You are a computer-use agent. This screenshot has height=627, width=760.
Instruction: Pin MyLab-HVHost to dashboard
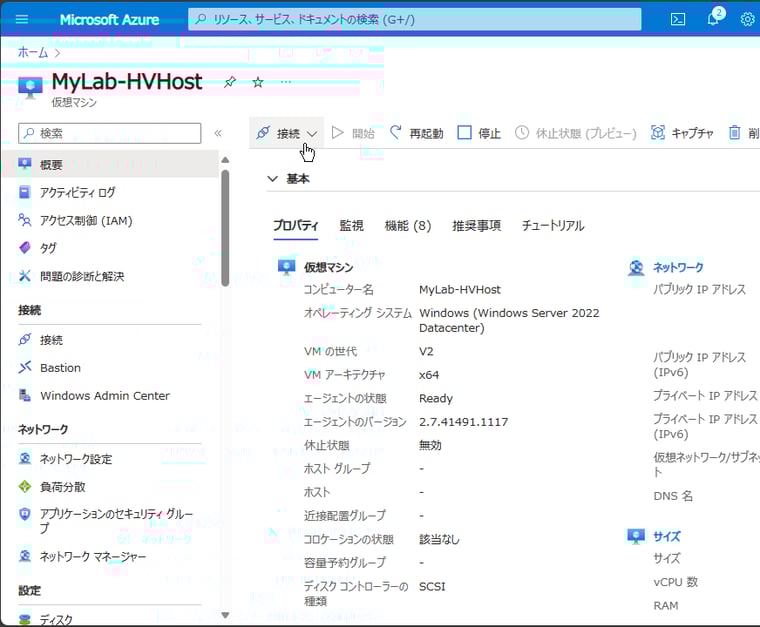pyautogui.click(x=230, y=82)
